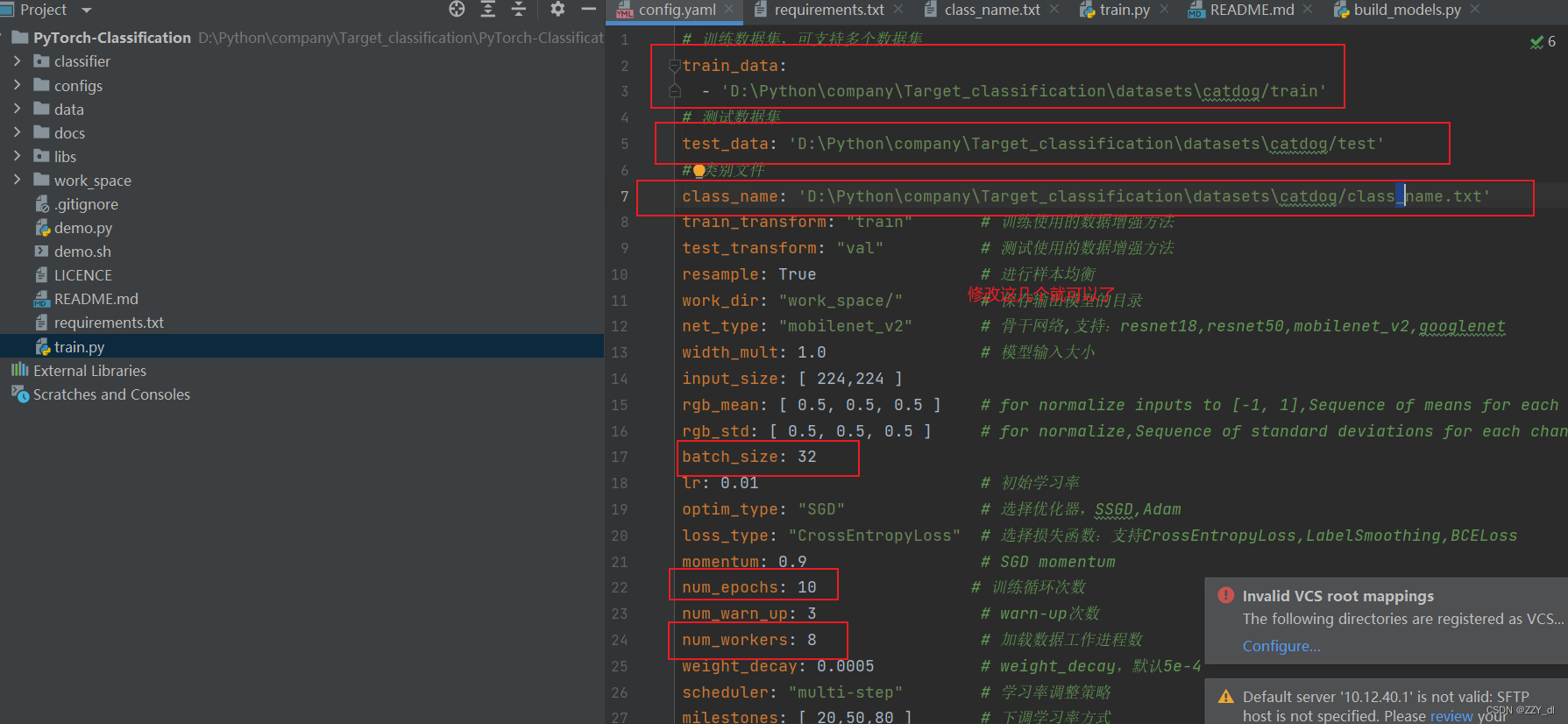
Task: Switch to README.md editor tab
Action: click(1252, 10)
